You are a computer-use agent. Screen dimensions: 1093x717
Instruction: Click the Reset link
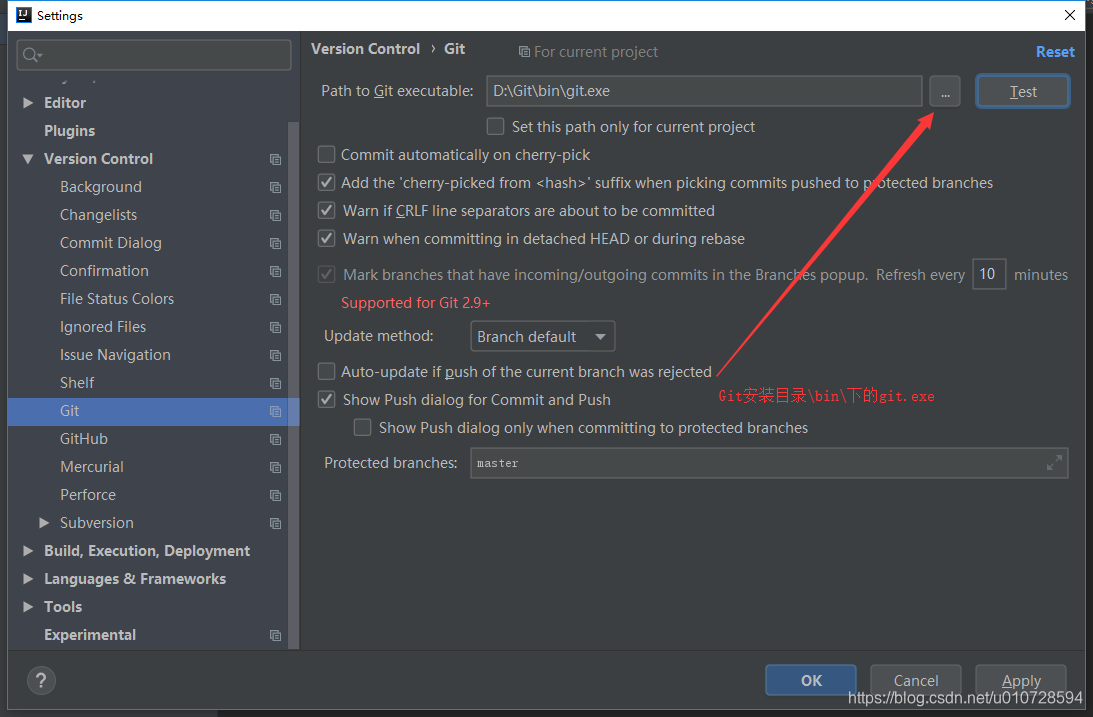tap(1055, 52)
